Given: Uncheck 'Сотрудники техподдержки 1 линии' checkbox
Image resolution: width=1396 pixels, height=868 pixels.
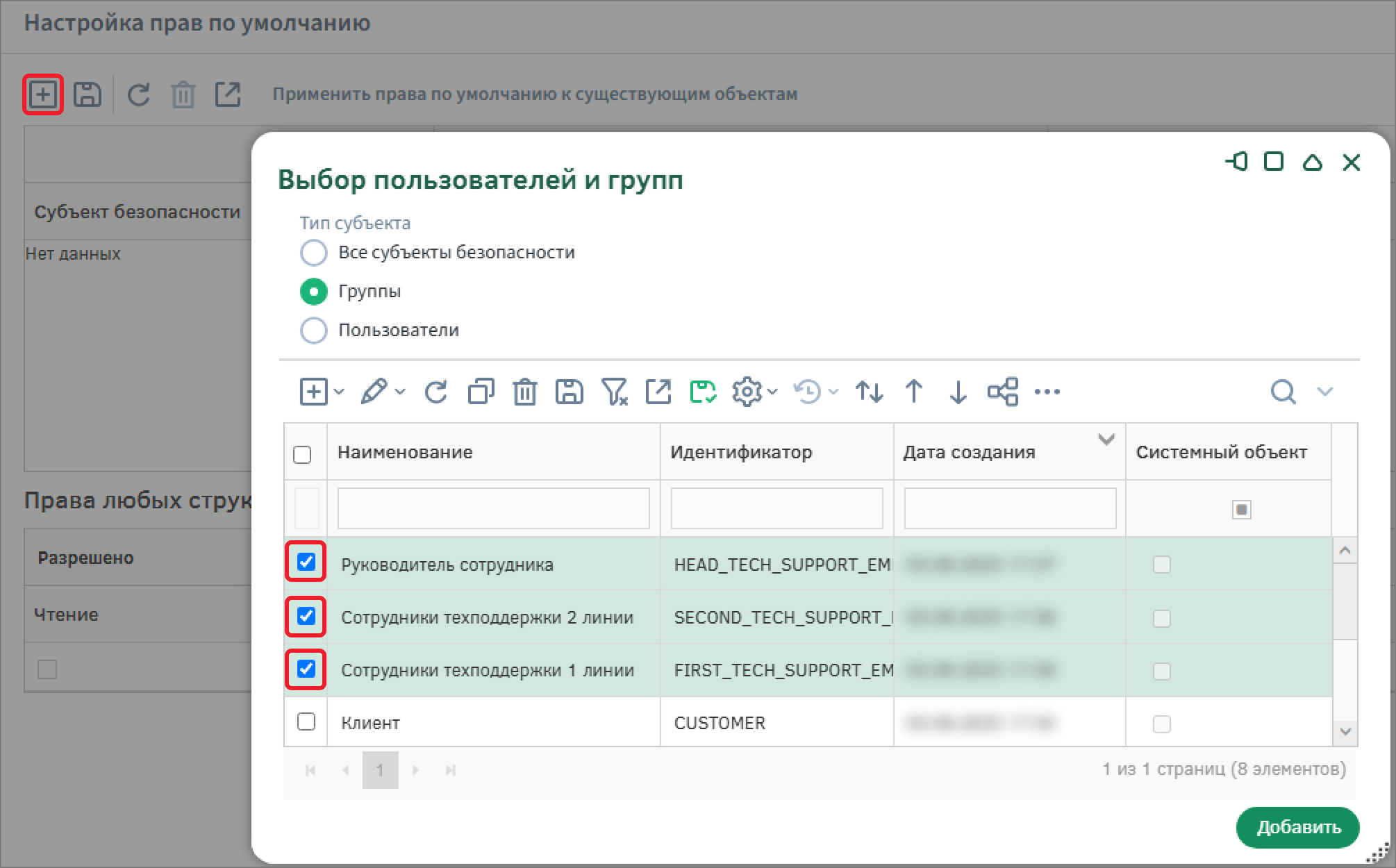Looking at the screenshot, I should click(x=306, y=669).
